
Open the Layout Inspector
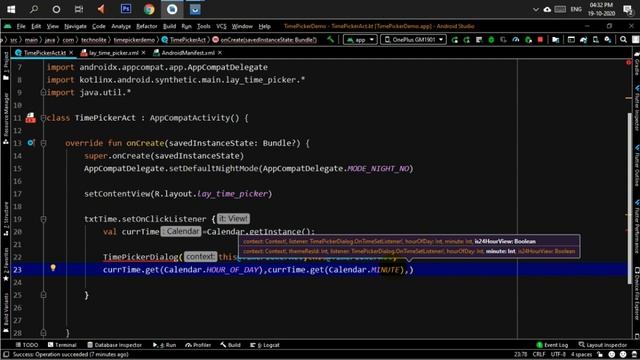pos(602,345)
